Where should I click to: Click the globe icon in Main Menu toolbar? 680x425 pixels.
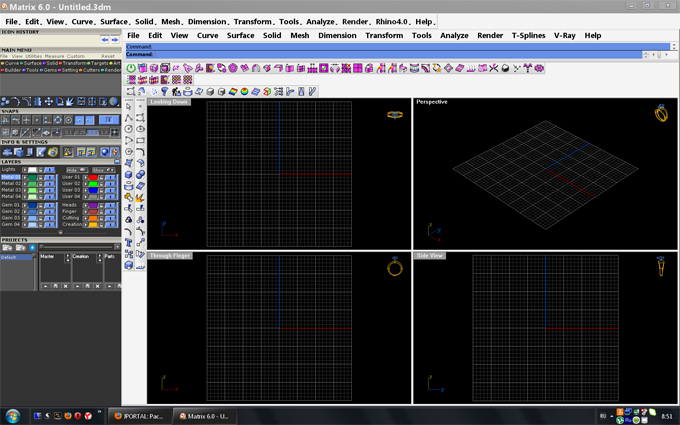114,101
